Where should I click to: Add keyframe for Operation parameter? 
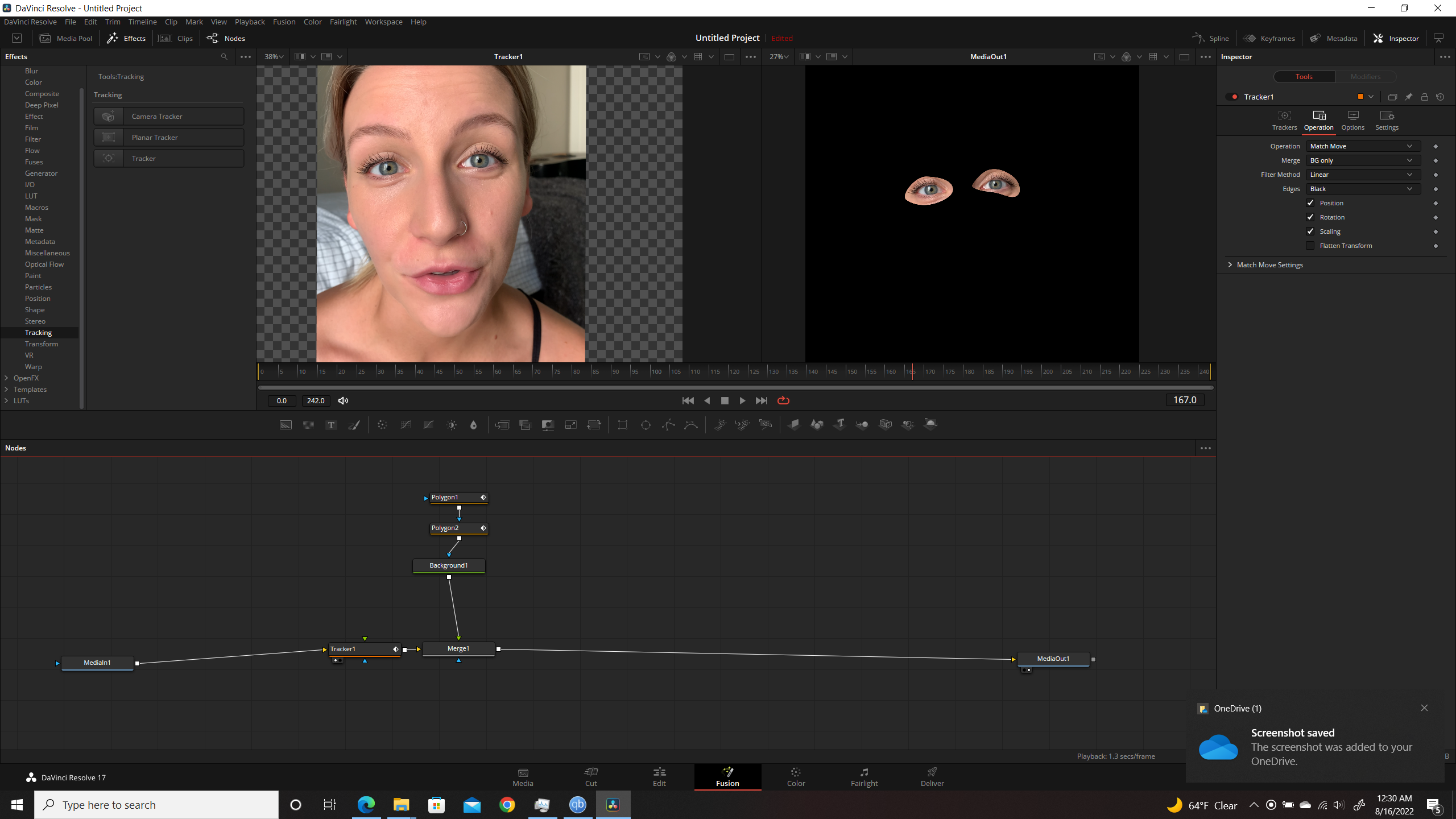(1436, 147)
